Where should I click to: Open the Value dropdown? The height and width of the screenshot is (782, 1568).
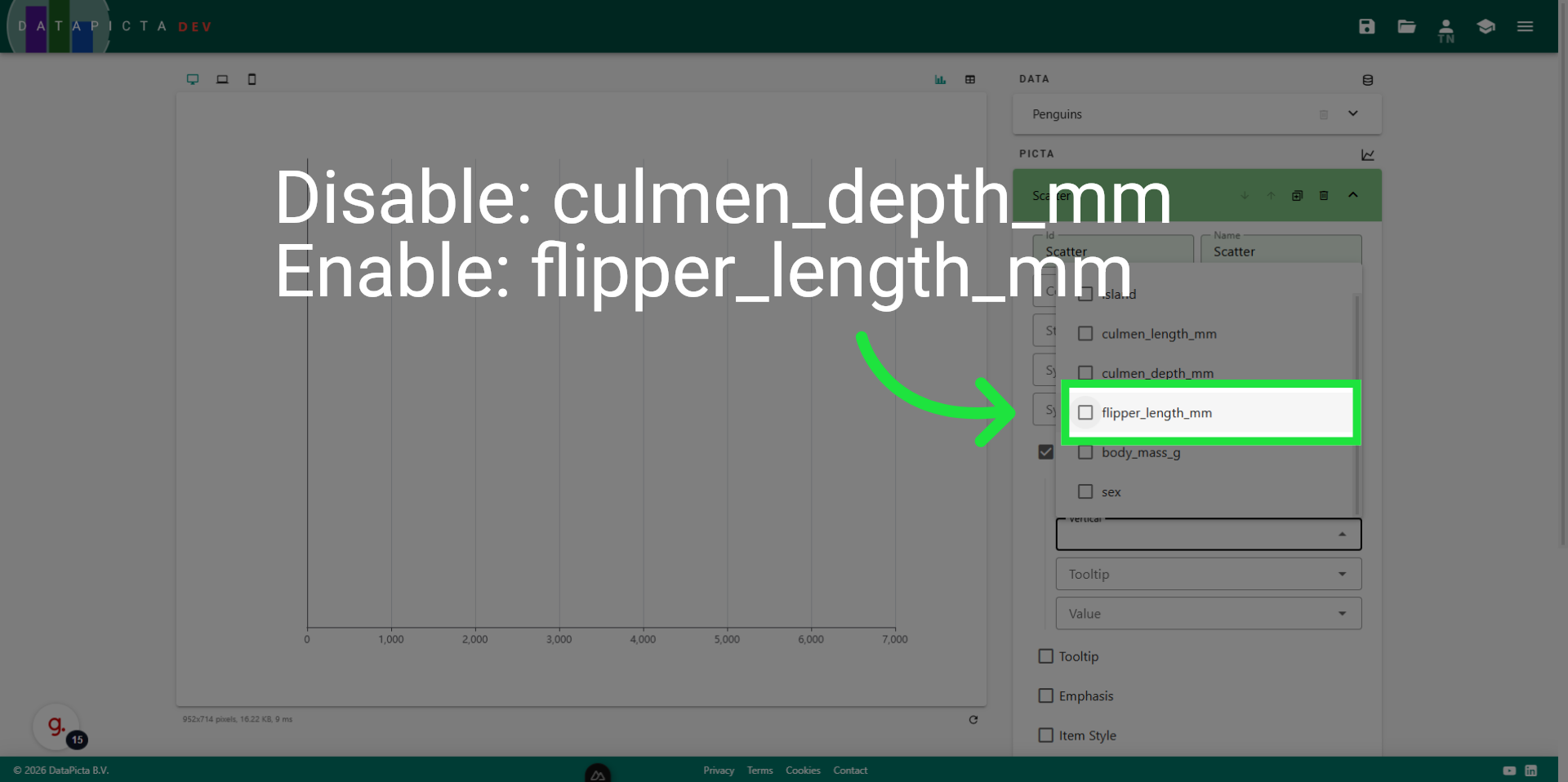tap(1207, 614)
